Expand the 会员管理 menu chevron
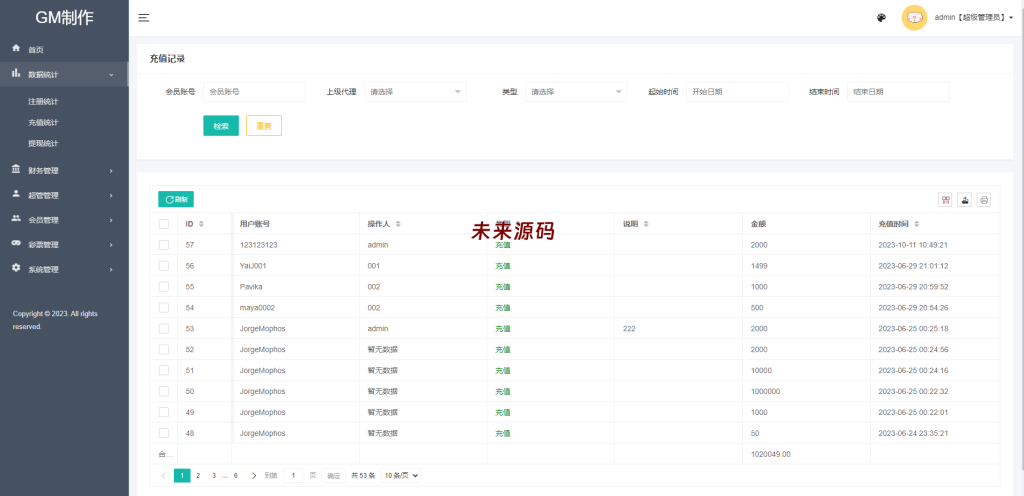The width and height of the screenshot is (1024, 496). pos(111,221)
